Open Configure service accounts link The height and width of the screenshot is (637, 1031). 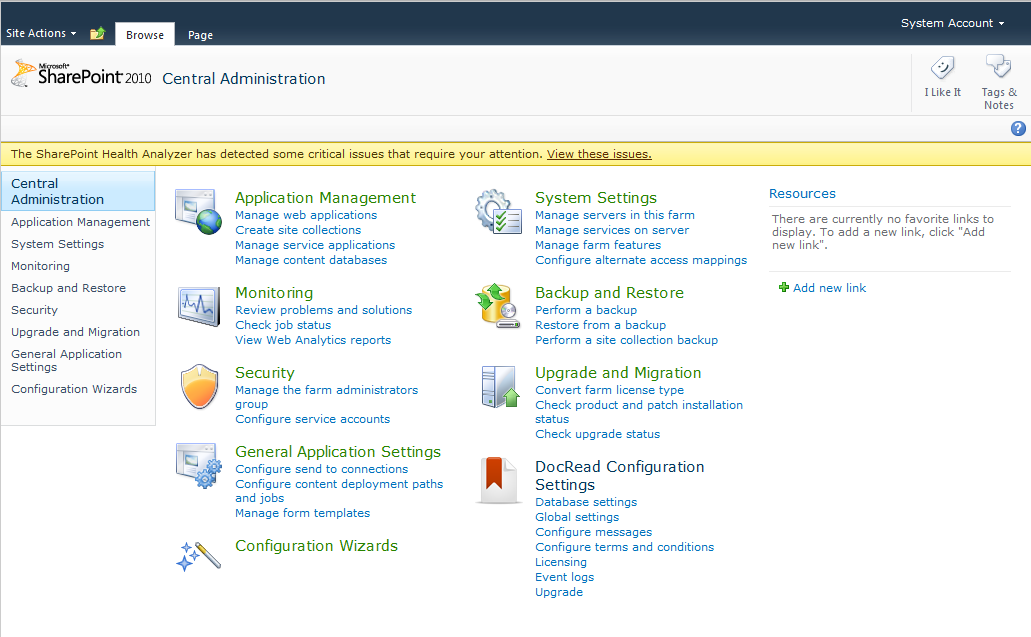[x=312, y=419]
